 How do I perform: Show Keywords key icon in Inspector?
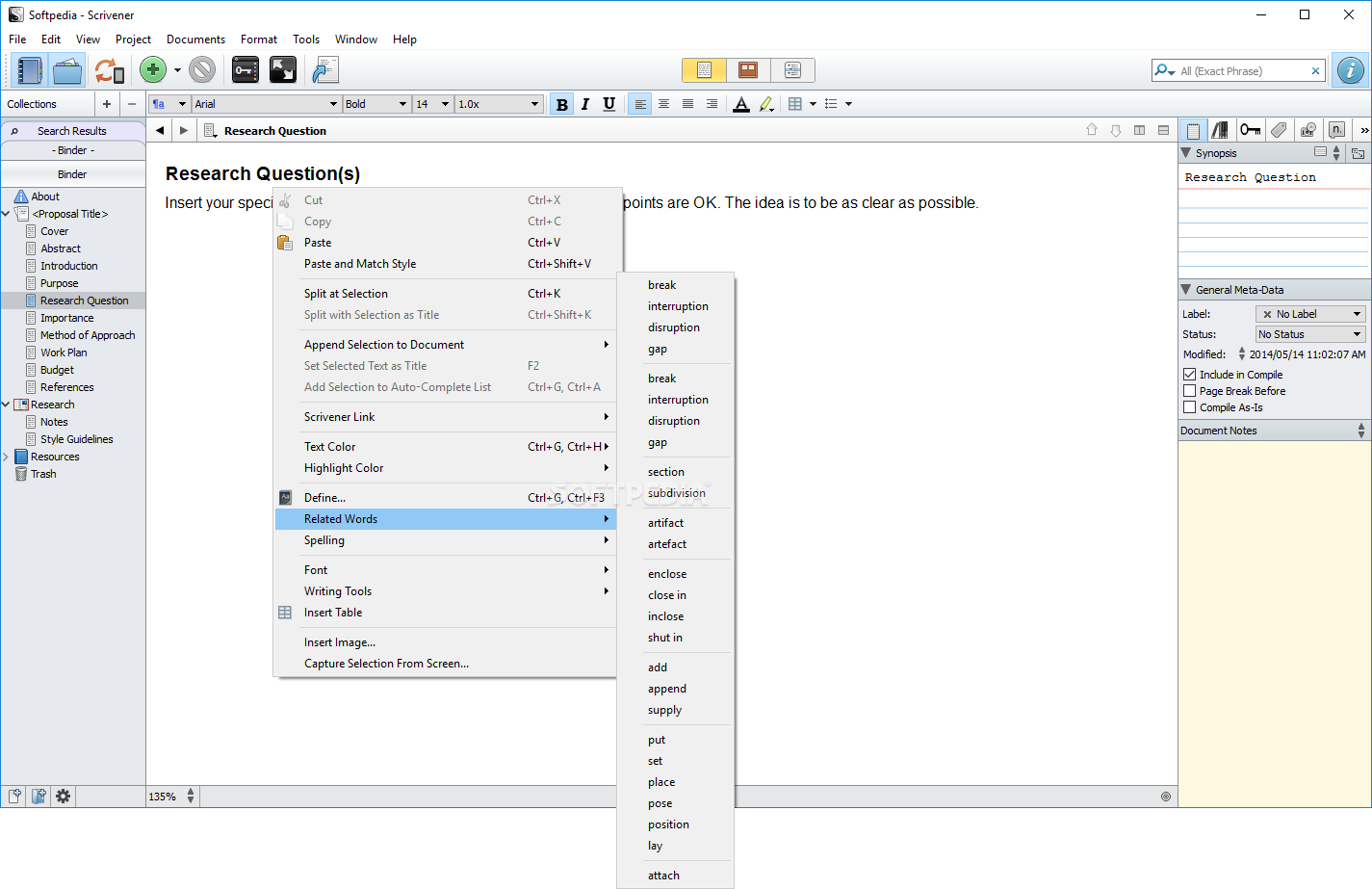tap(1250, 130)
